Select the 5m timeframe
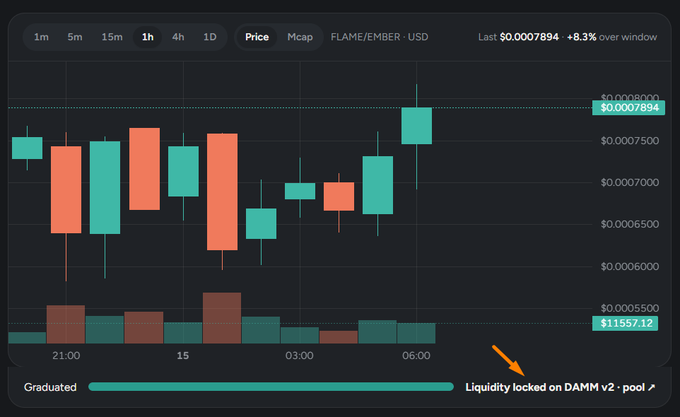Screen dimensions: 680x417 tap(75, 37)
